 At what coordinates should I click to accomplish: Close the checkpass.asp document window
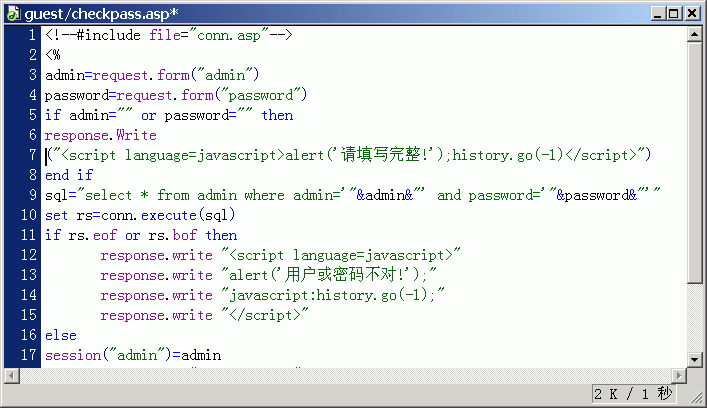pyautogui.click(x=692, y=14)
